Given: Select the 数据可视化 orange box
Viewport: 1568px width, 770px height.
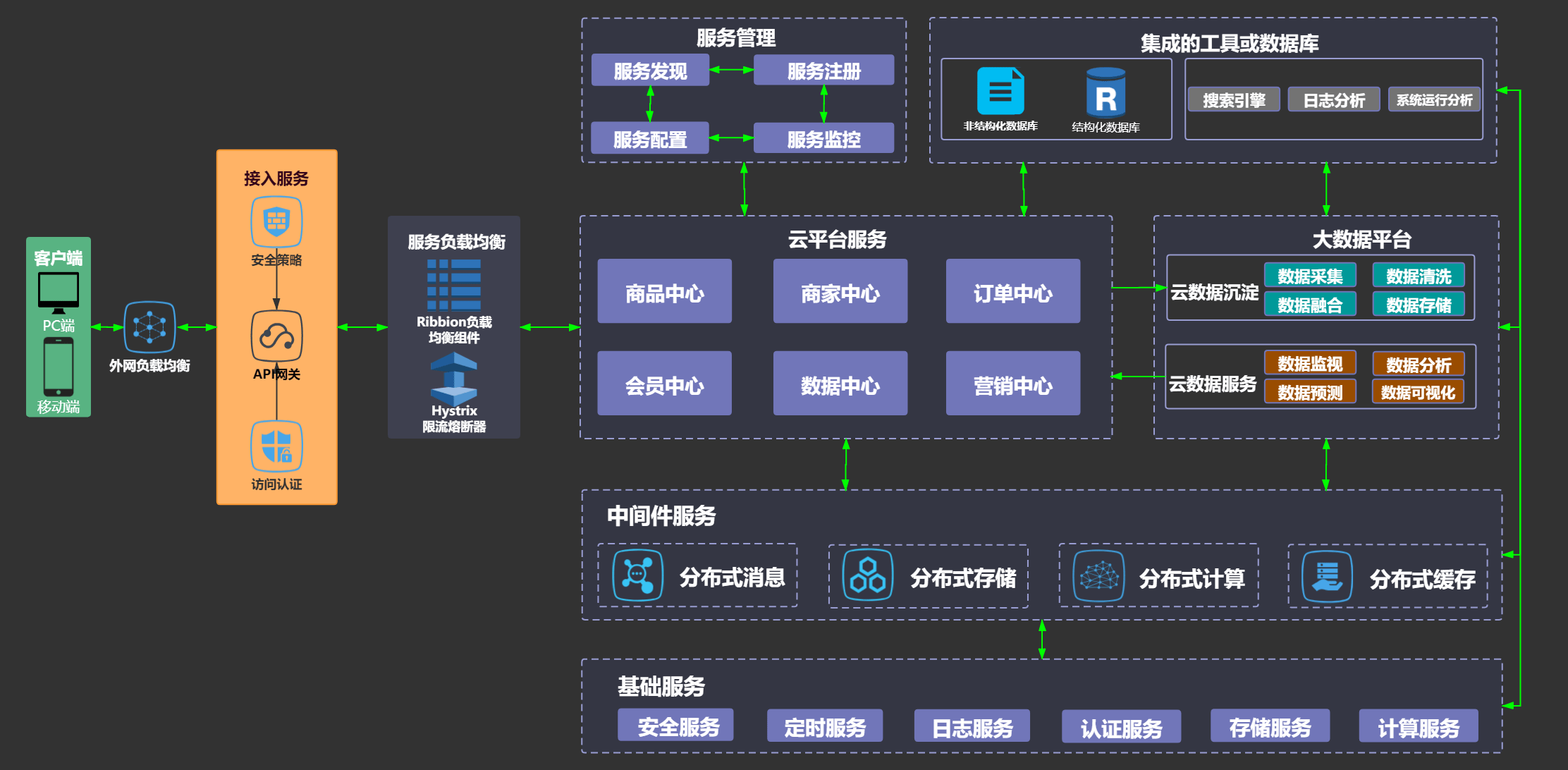Looking at the screenshot, I should (x=1418, y=392).
